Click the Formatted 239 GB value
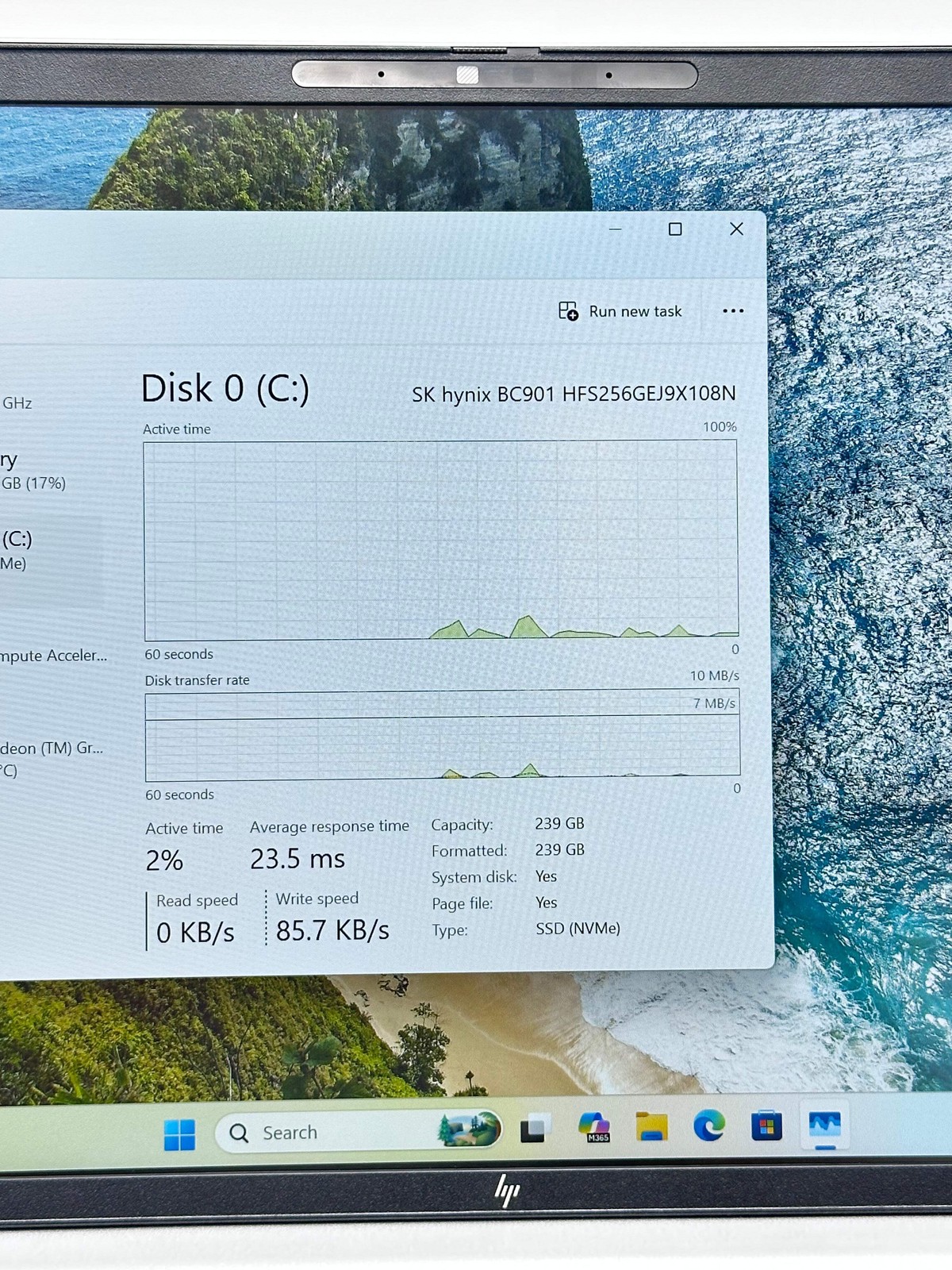This screenshot has width=952, height=1270. coord(559,849)
